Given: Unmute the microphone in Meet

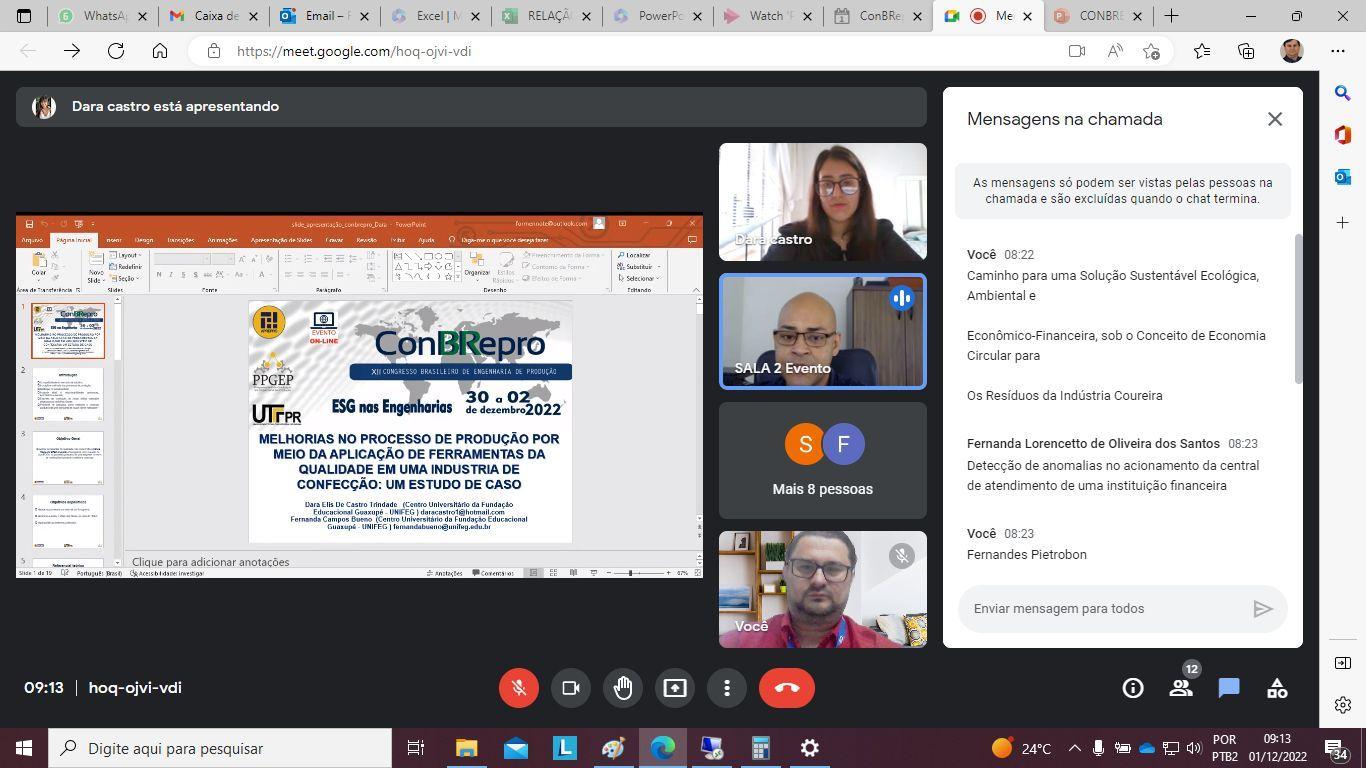Looking at the screenshot, I should point(519,688).
